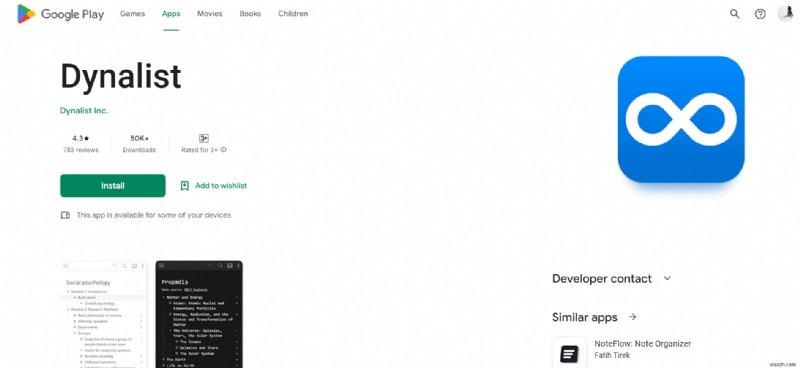Open the Dynalist Inc. developer link
800x368 pixels.
tap(84, 110)
